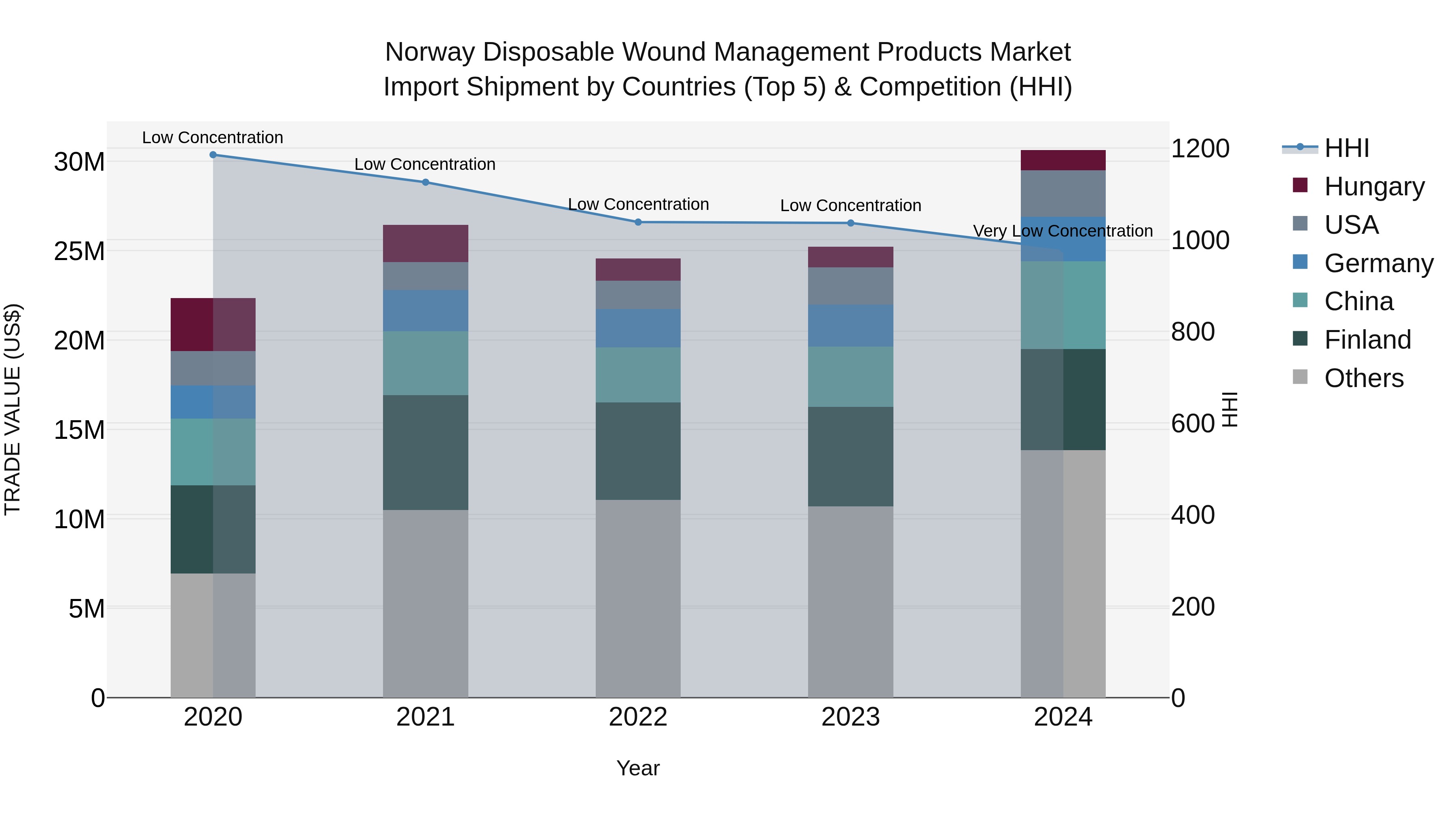
Task: Toggle the USA legend entry
Action: tap(1335, 224)
